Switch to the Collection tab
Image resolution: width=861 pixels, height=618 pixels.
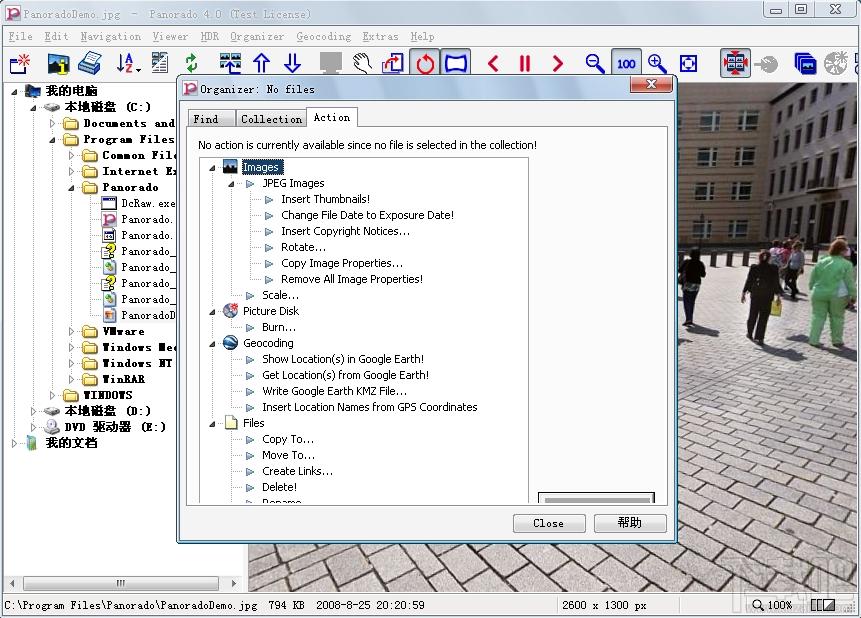271,119
